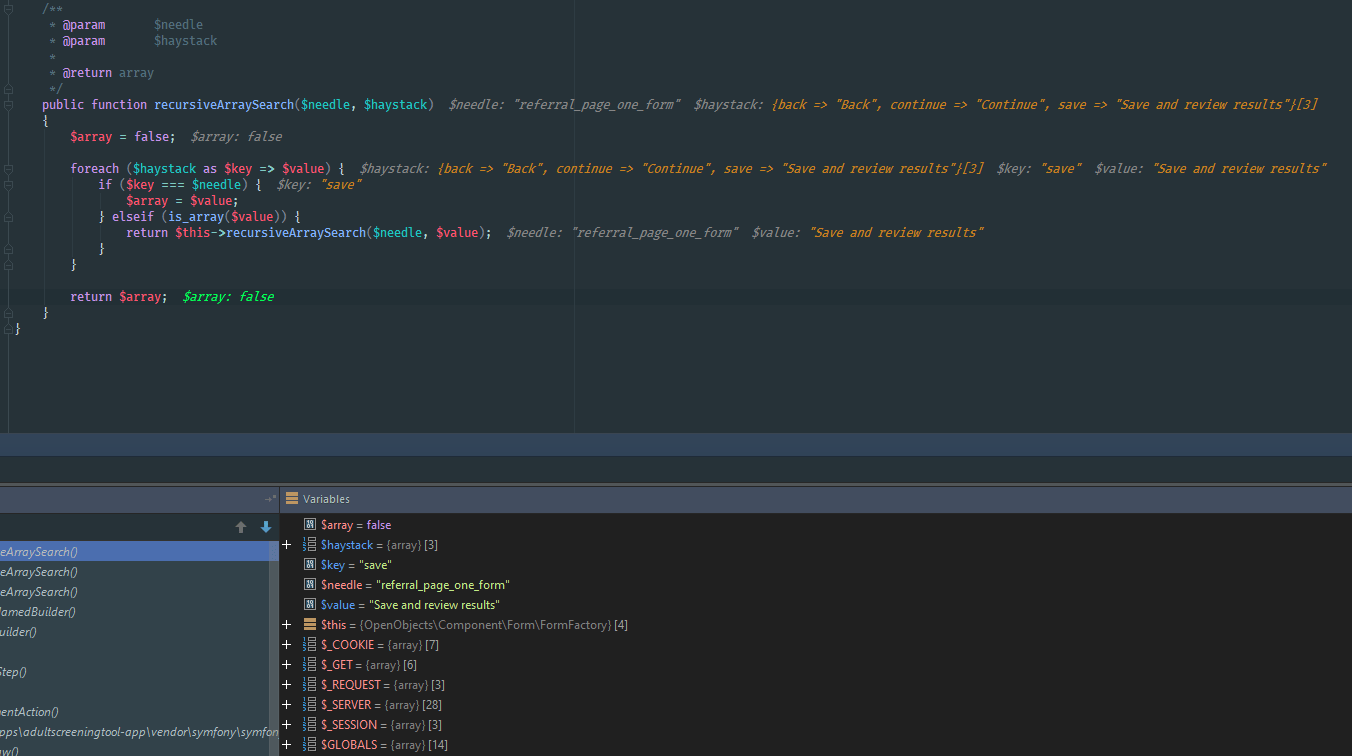
Task: Click the '$array = $value;' code line
Action: coord(182,201)
